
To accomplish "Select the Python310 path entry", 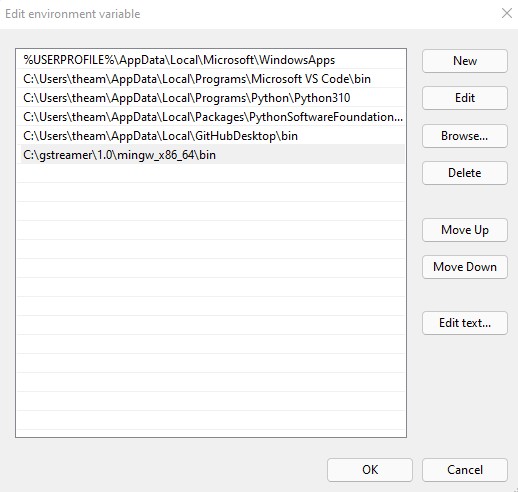I will click(211, 98).
